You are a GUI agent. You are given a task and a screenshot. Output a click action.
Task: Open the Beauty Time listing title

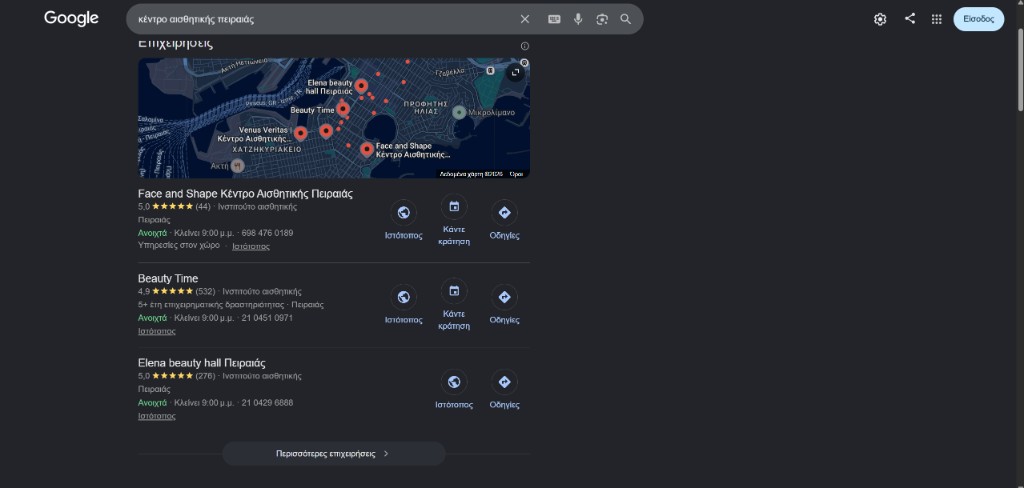point(168,278)
